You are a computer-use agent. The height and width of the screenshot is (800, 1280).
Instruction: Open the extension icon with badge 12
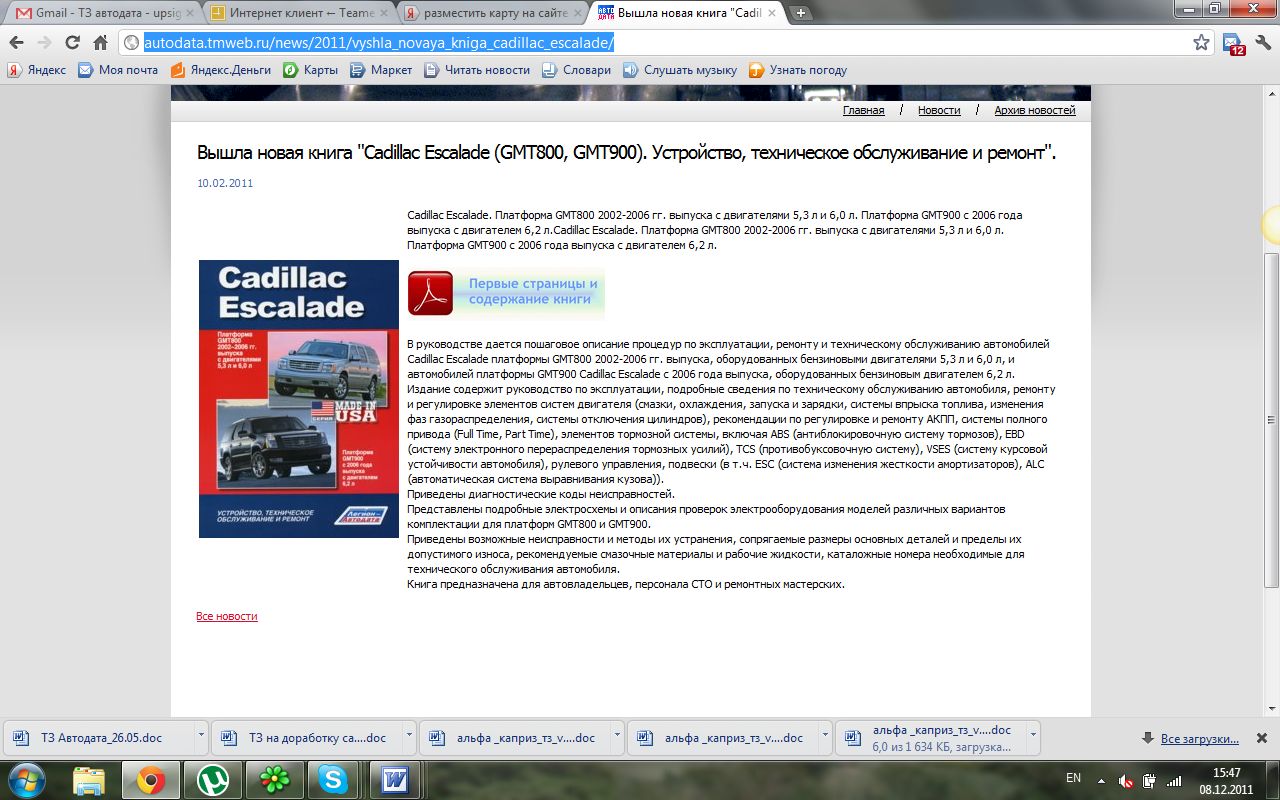click(1233, 44)
